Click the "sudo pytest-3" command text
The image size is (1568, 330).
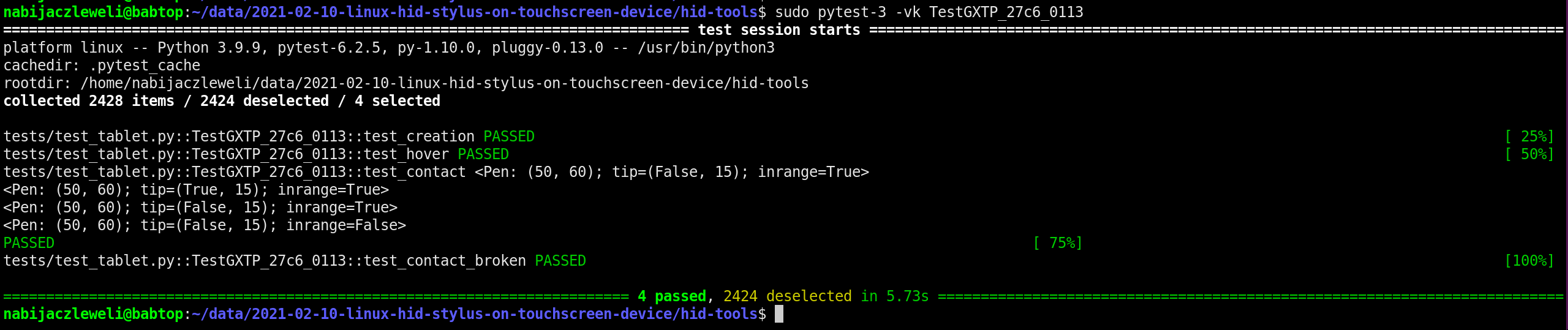pos(830,12)
